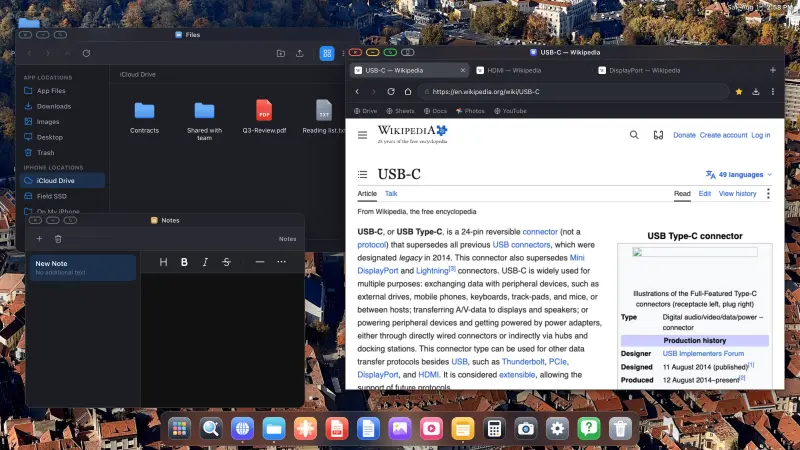800x450 pixels.
Task: Open the Talk tab of the article
Action: (391, 193)
